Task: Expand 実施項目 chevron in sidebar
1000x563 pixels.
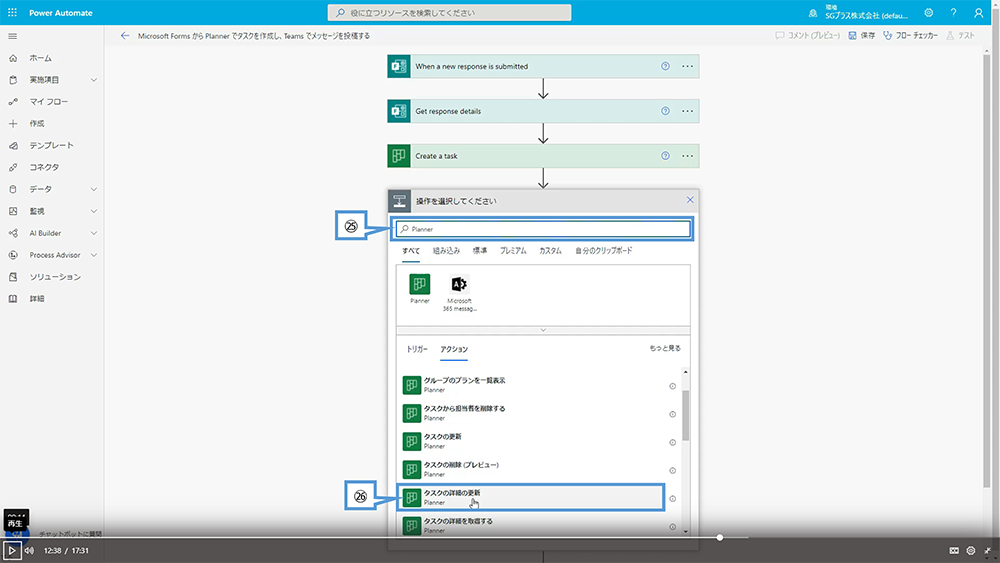Action: (94, 80)
